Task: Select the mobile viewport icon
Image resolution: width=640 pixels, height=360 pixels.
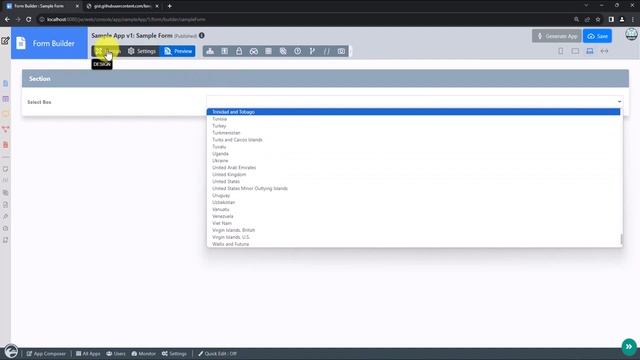Action: (560, 51)
